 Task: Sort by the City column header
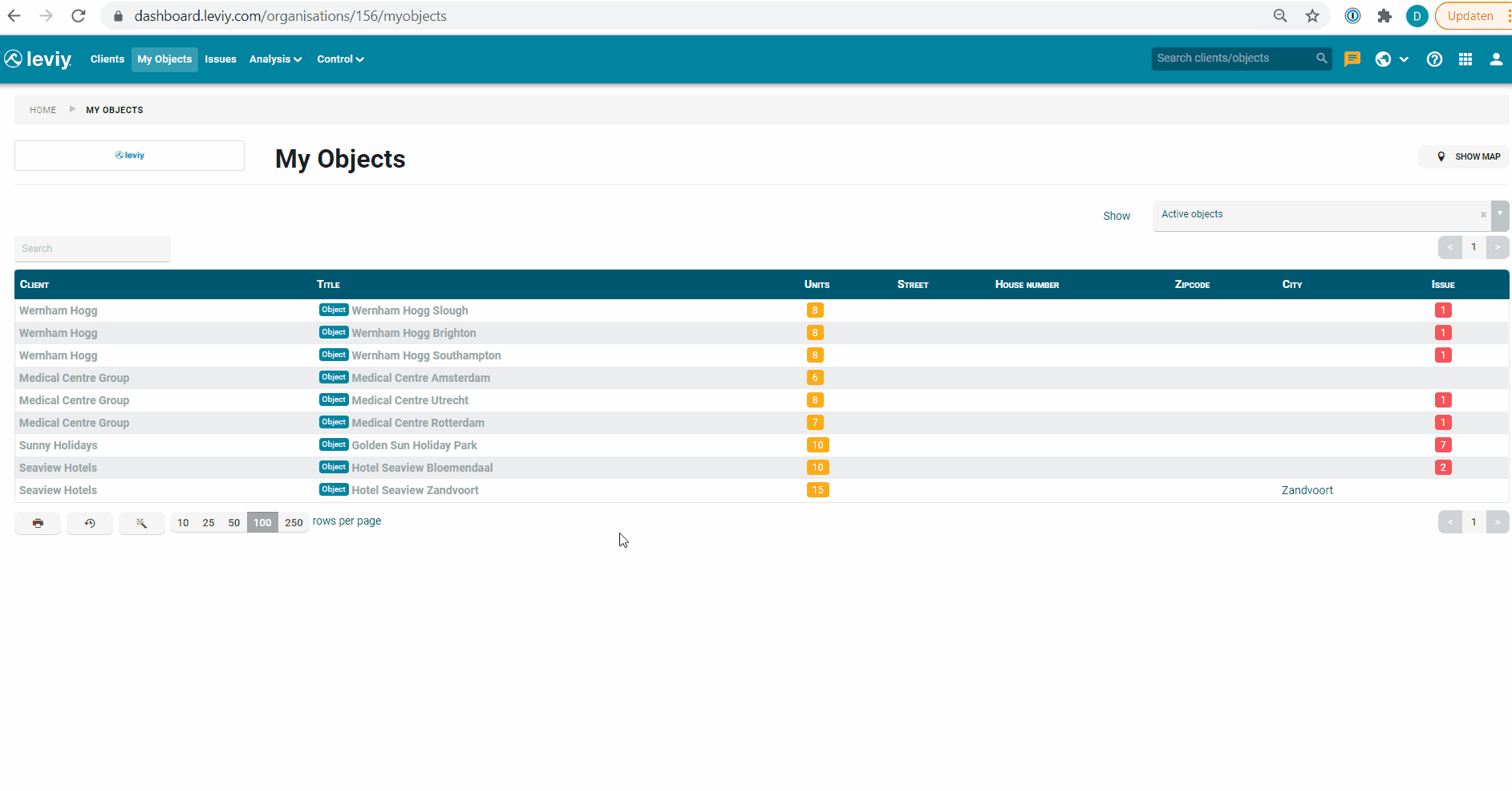coord(1292,285)
